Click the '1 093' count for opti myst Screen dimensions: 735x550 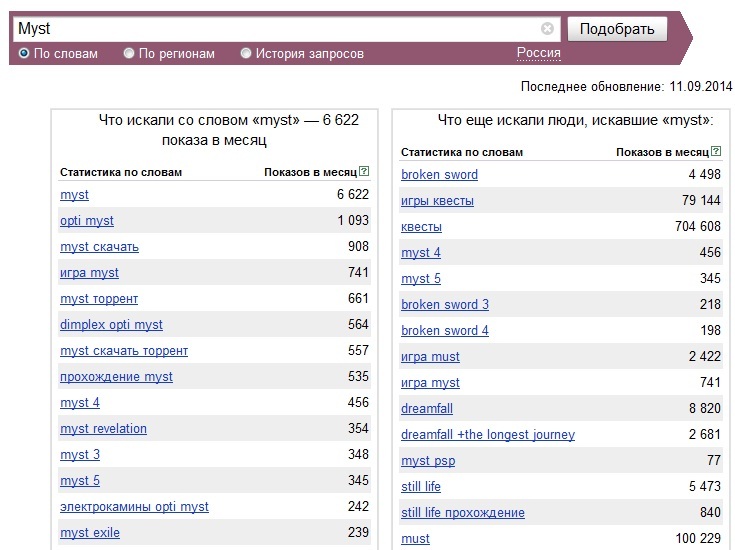tap(353, 220)
